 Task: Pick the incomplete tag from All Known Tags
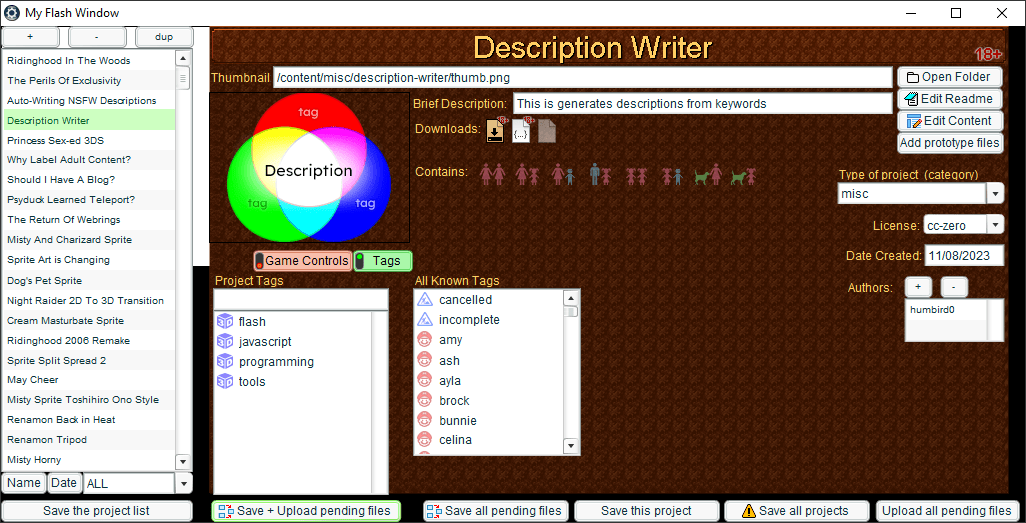(x=489, y=319)
